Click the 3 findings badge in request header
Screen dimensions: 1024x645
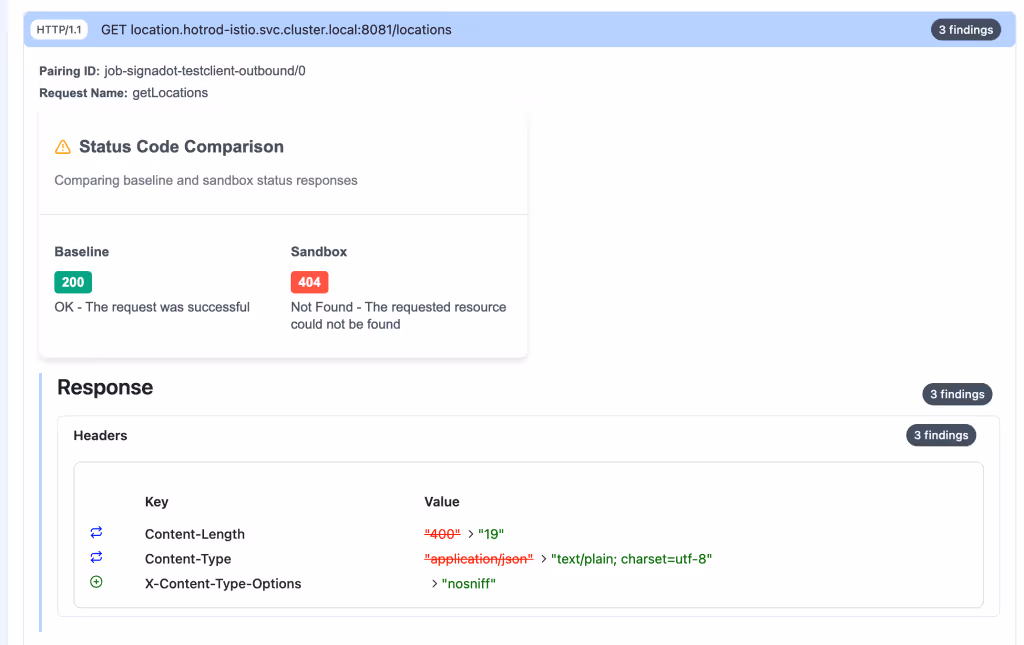tap(965, 29)
